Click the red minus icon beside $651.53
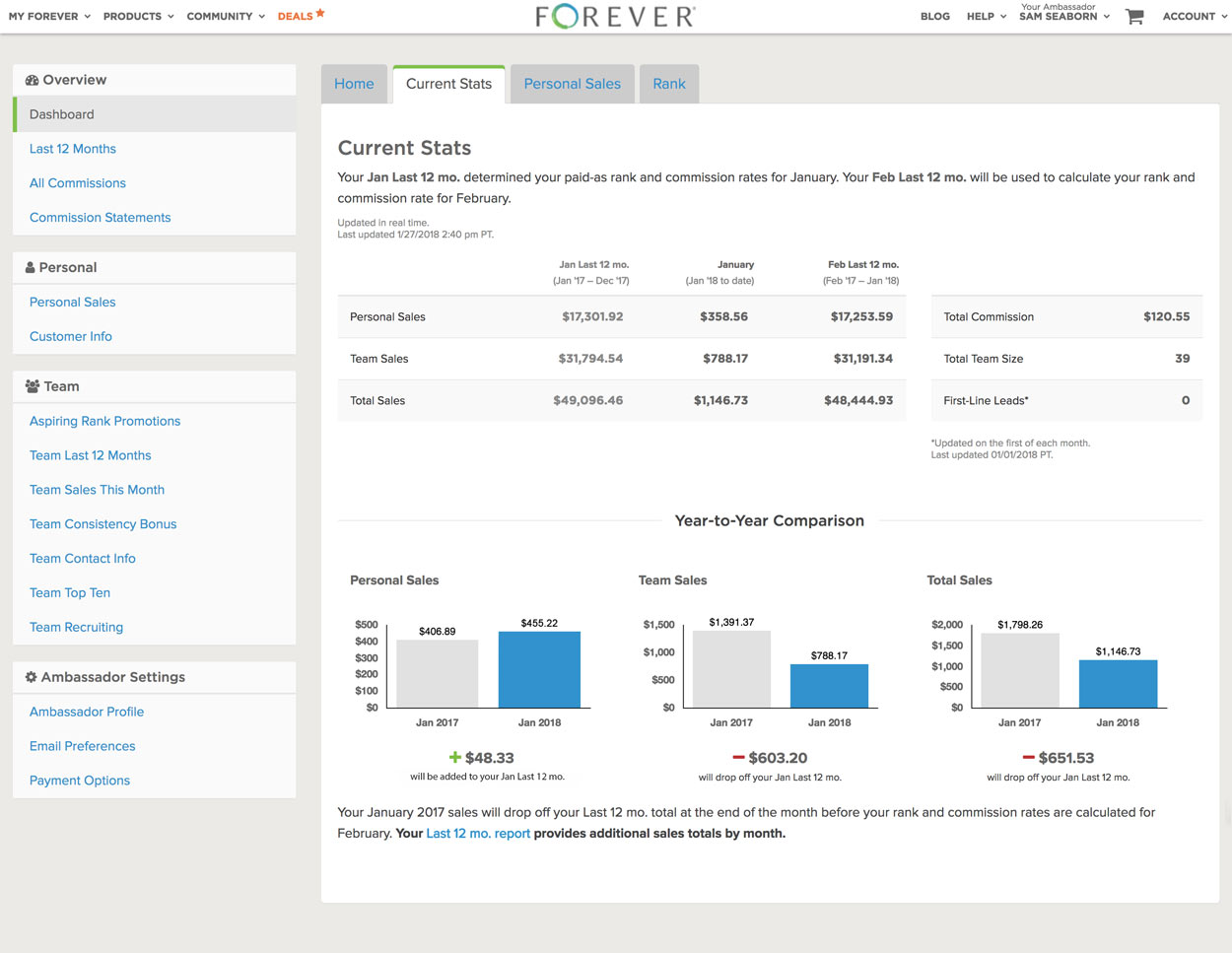This screenshot has height=953, width=1232. pos(1029,757)
